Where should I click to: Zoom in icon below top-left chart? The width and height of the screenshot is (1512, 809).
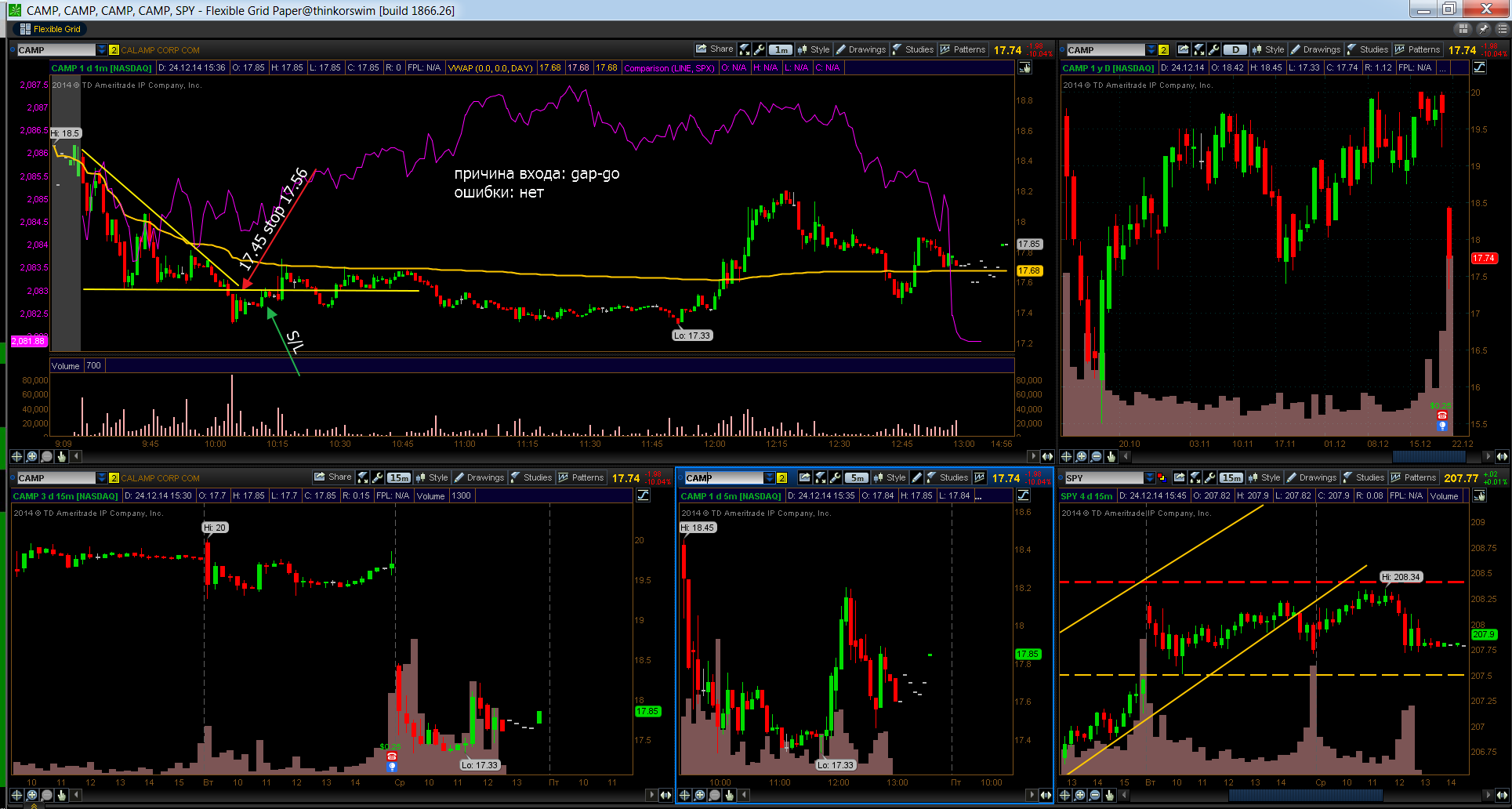(x=31, y=456)
